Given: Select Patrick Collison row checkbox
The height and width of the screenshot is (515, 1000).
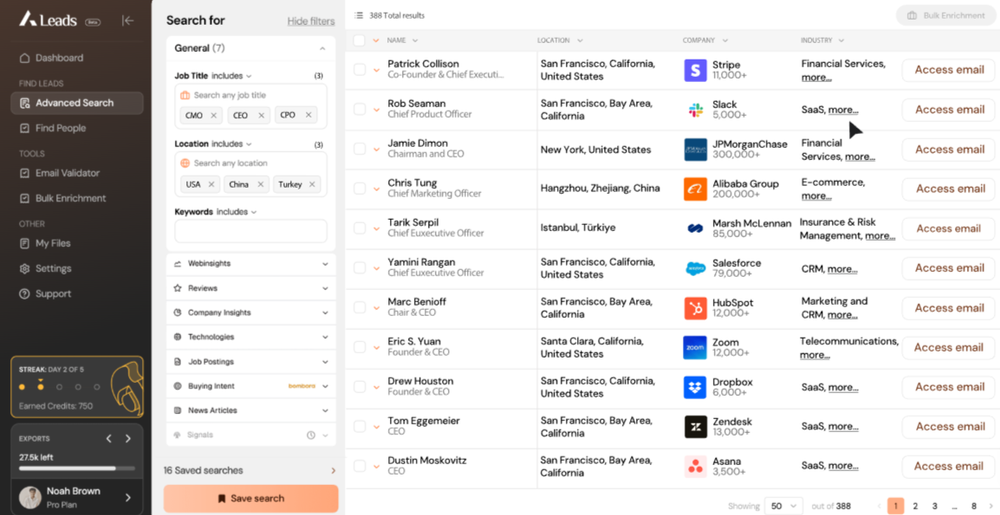Looking at the screenshot, I should [x=360, y=69].
